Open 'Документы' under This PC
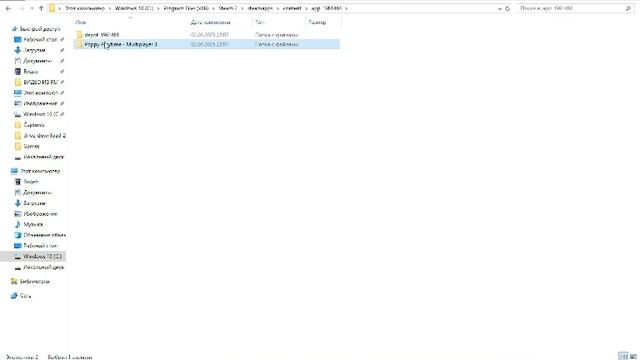 point(37,192)
